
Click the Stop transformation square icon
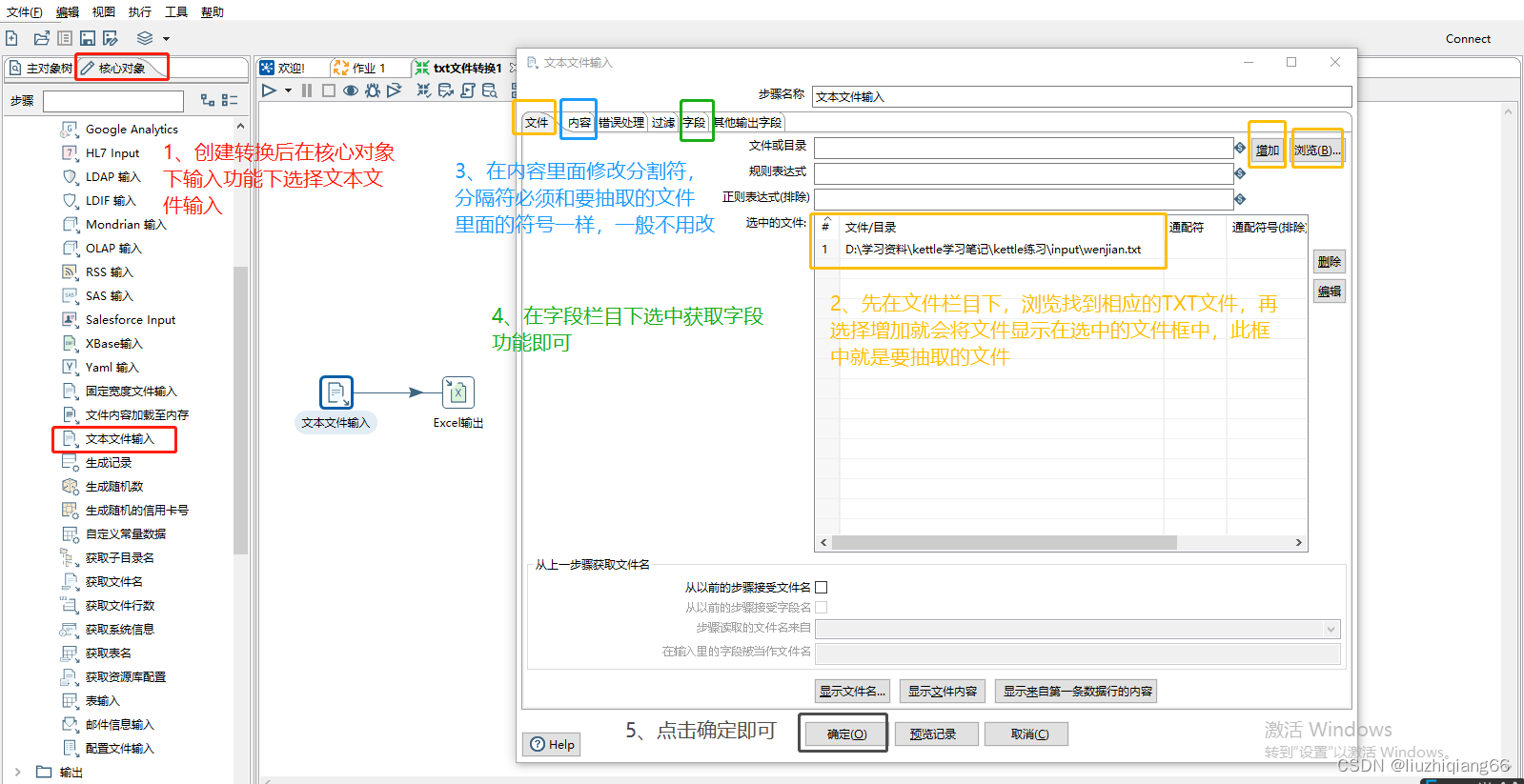329,90
